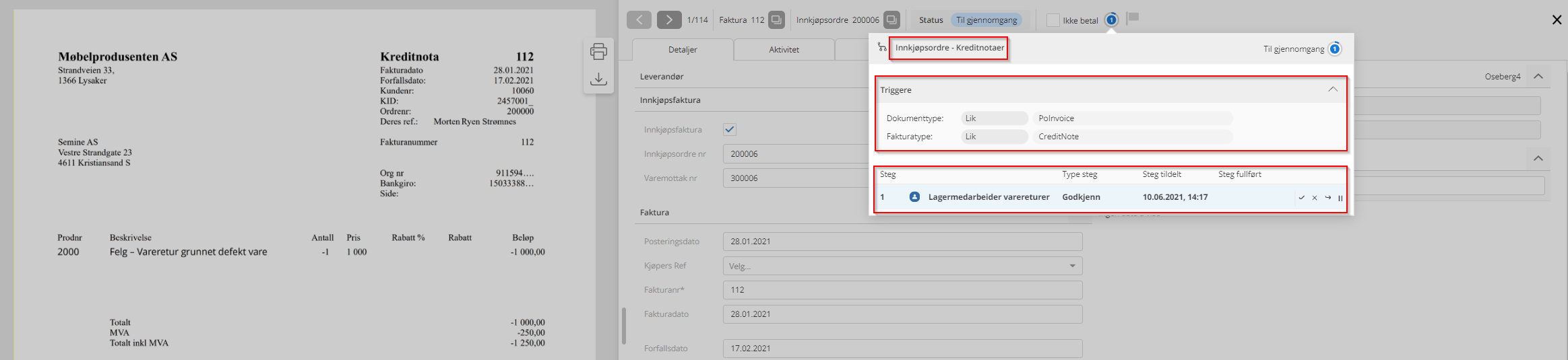Uncheck the Innkjøpsfaktura checkbox
The width and height of the screenshot is (1568, 360).
pyautogui.click(x=730, y=129)
